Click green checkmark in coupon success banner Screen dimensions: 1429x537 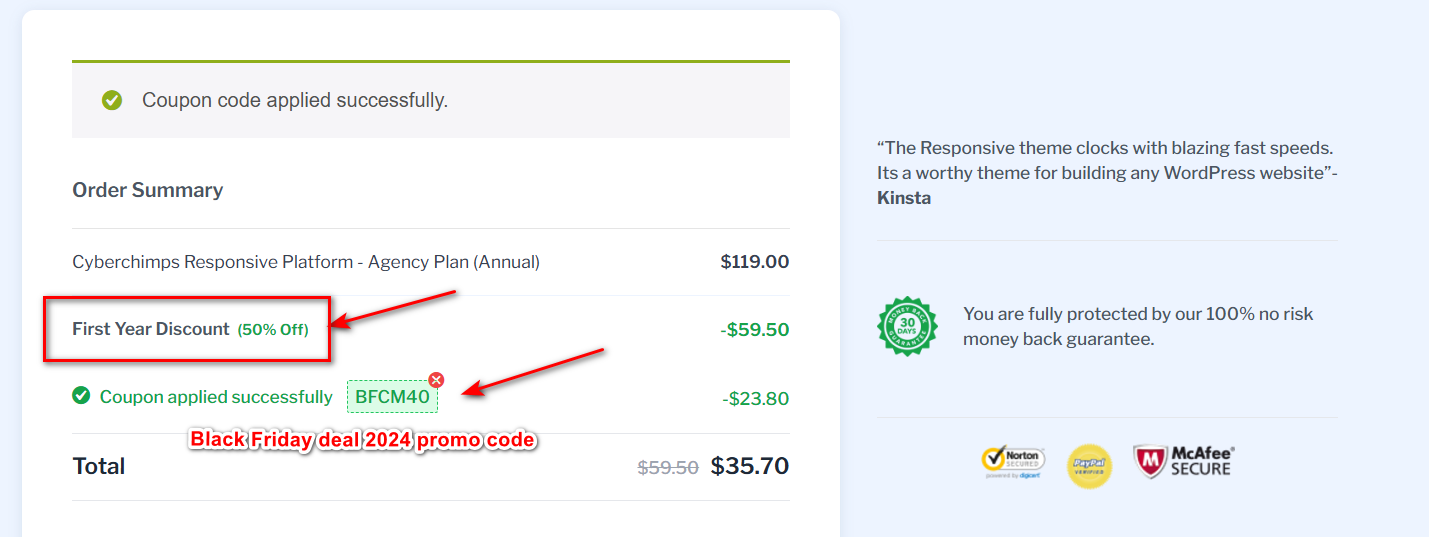tap(112, 100)
